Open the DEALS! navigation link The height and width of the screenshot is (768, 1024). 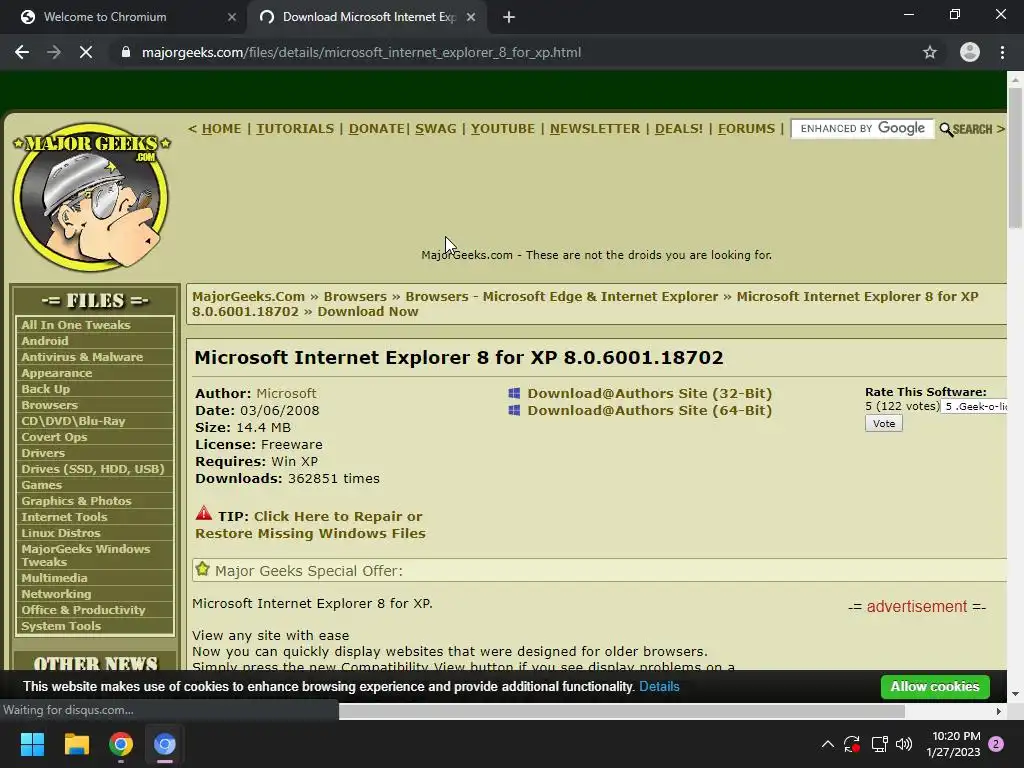679,129
